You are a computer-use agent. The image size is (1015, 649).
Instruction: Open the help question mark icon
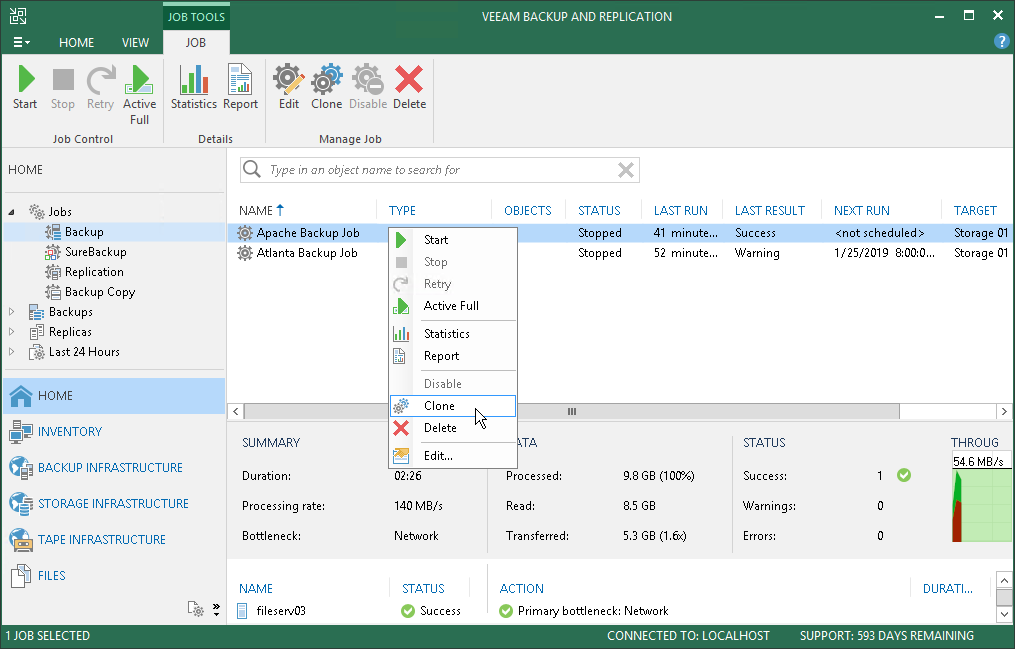(1001, 41)
